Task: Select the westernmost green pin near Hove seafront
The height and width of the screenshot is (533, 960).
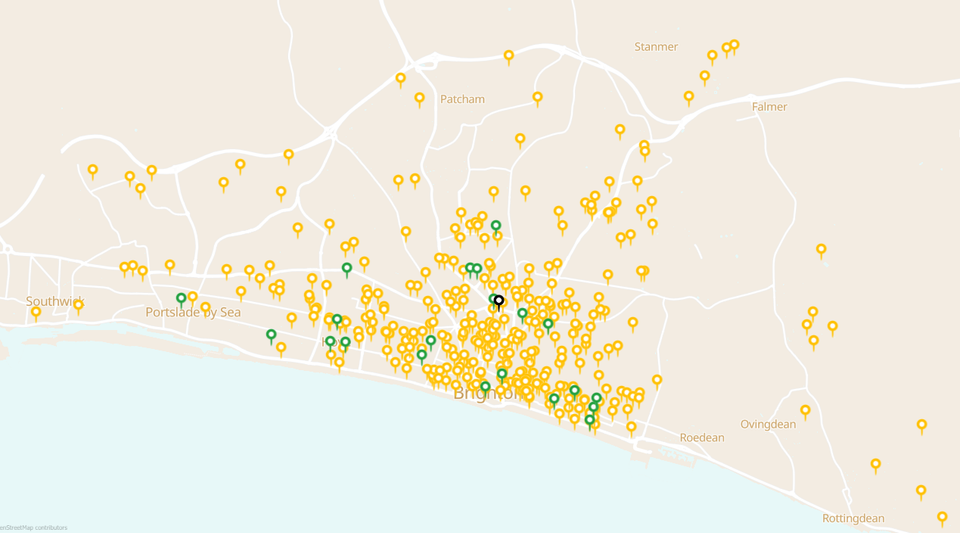Action: pyautogui.click(x=271, y=337)
